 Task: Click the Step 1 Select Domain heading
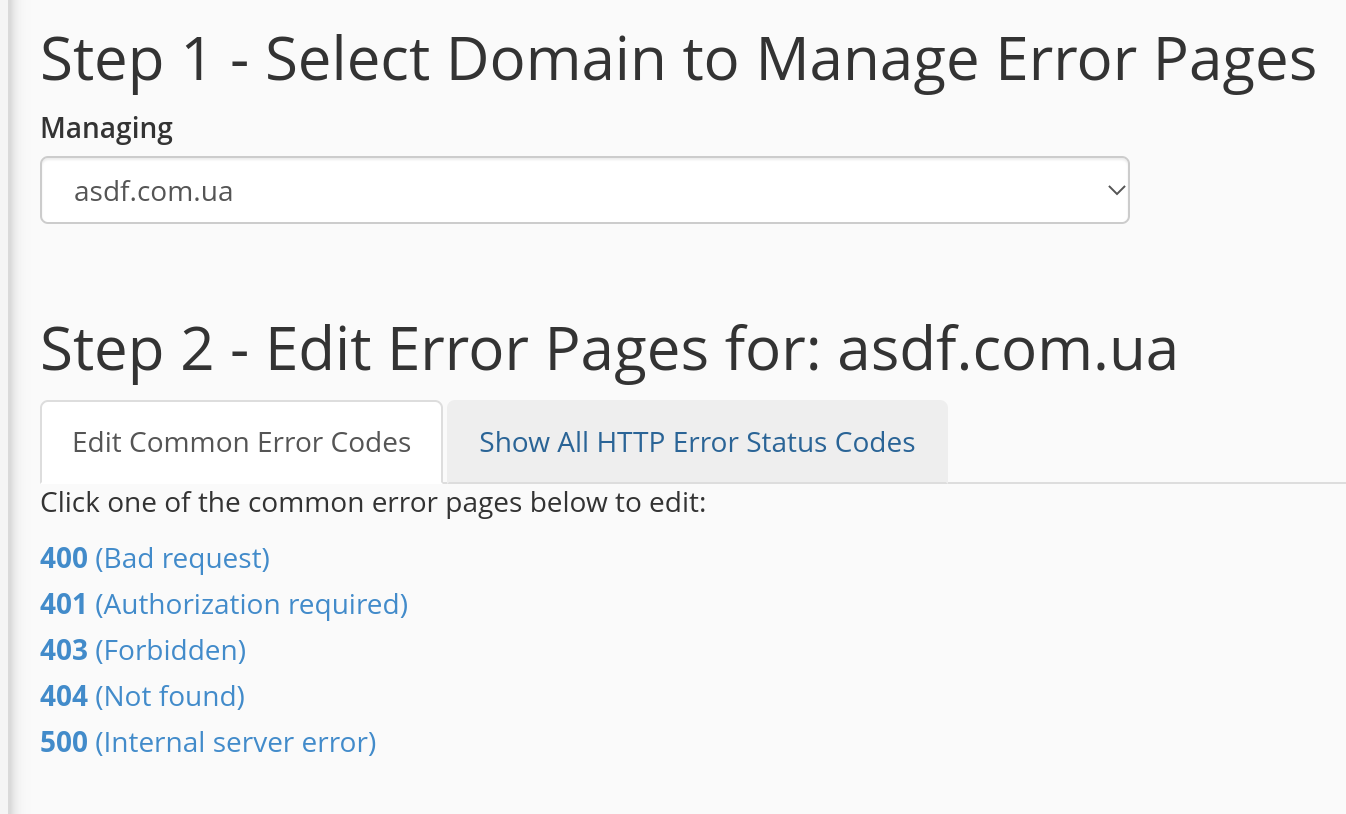(x=678, y=58)
